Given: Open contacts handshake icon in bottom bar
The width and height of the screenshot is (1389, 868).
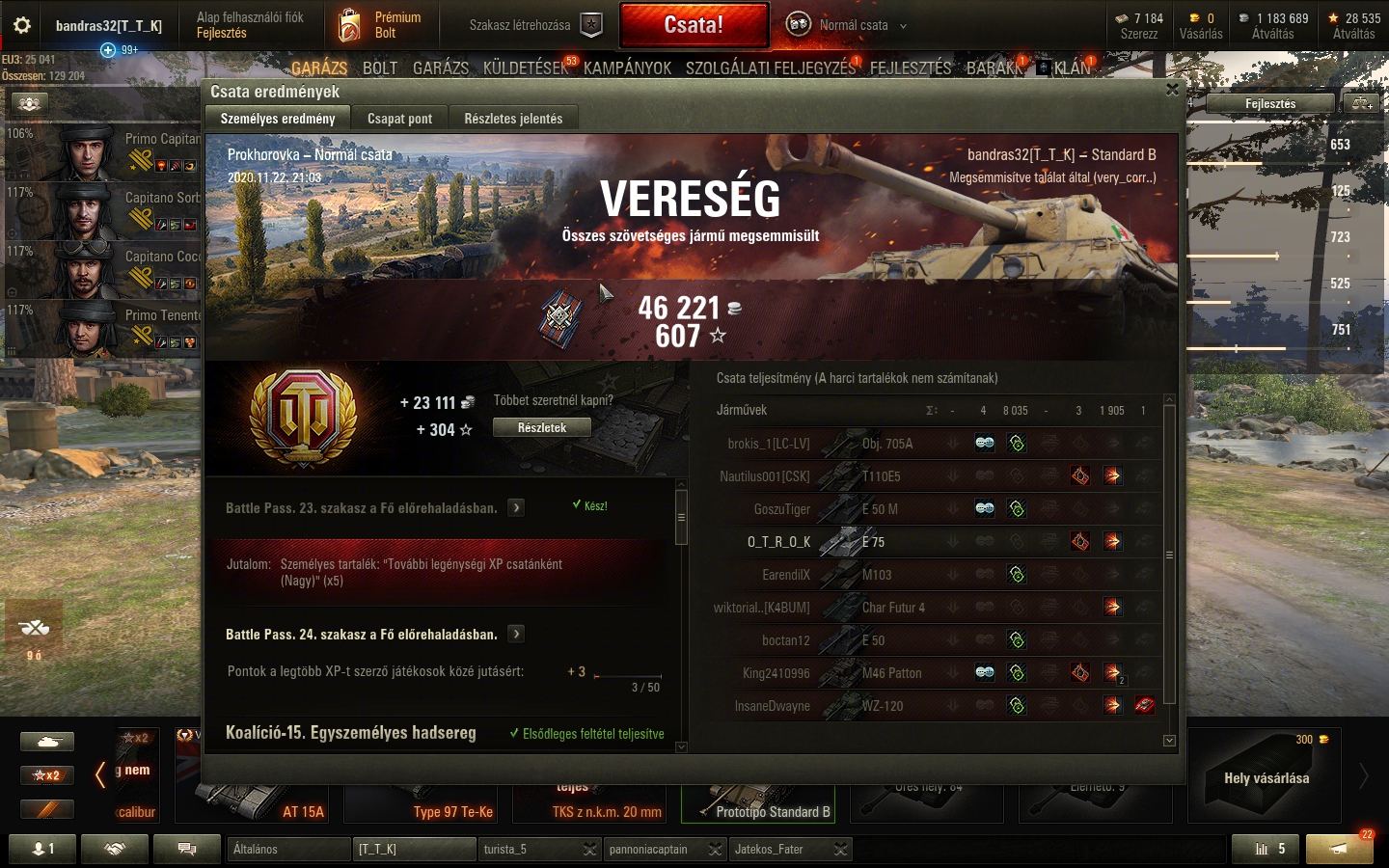Looking at the screenshot, I should (114, 849).
